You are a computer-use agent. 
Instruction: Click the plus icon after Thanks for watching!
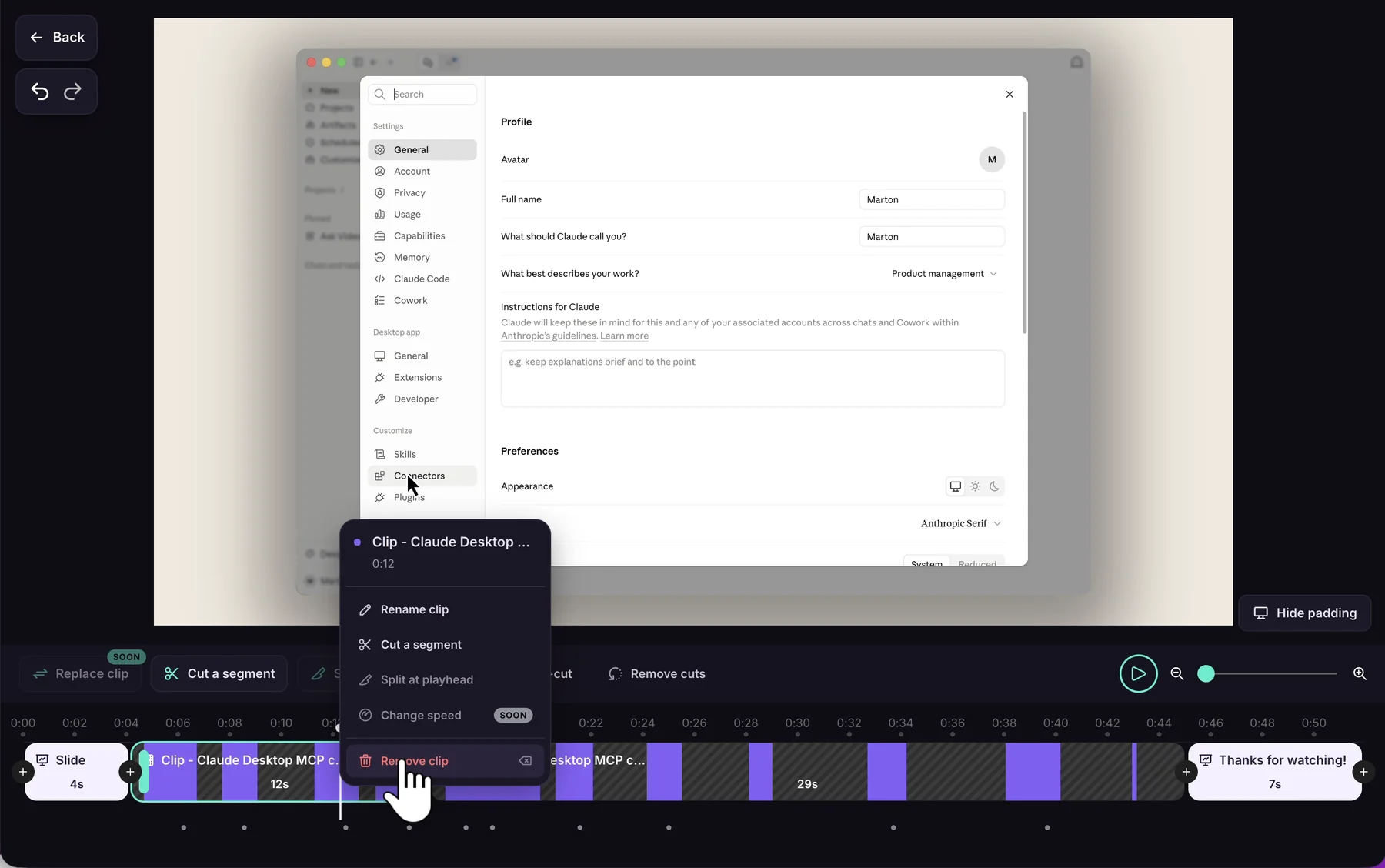1363,771
